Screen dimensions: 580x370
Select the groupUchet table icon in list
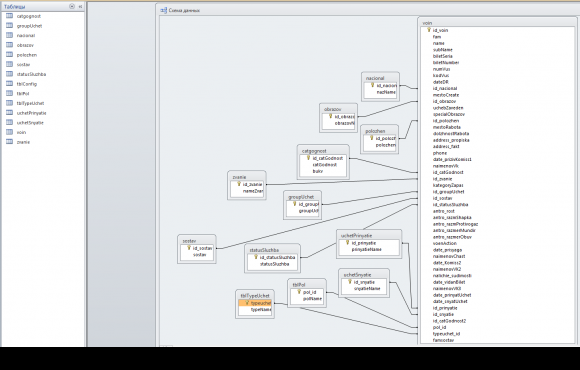pyautogui.click(x=10, y=26)
